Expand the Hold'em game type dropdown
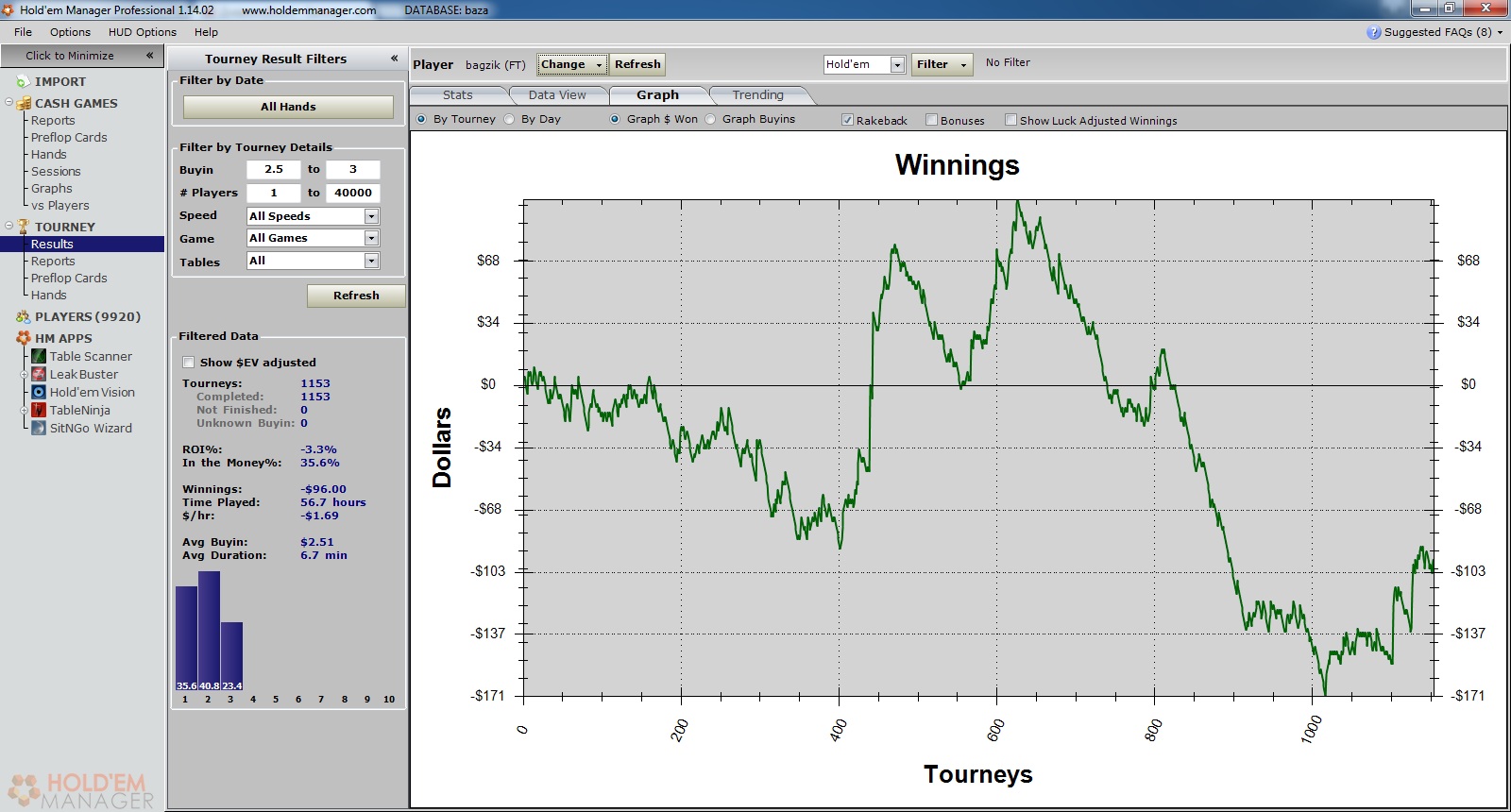This screenshot has height=812, width=1511. pos(897,64)
